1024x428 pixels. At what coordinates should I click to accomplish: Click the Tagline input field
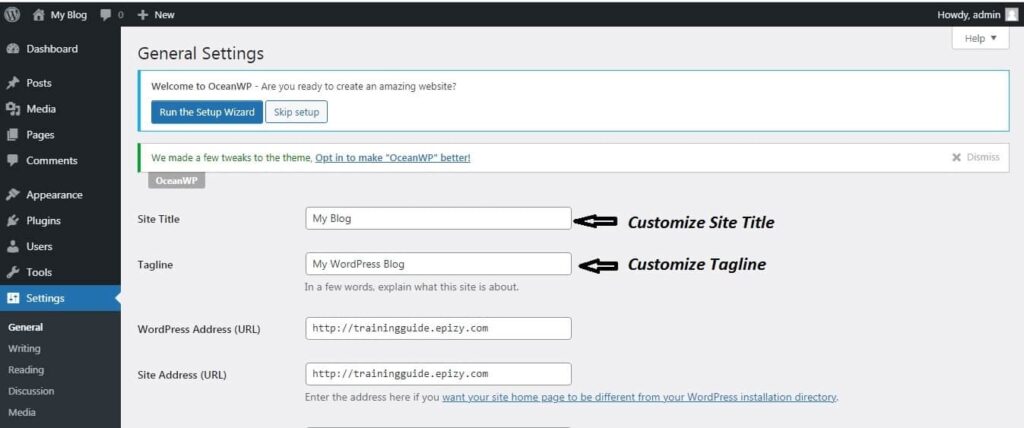point(438,264)
